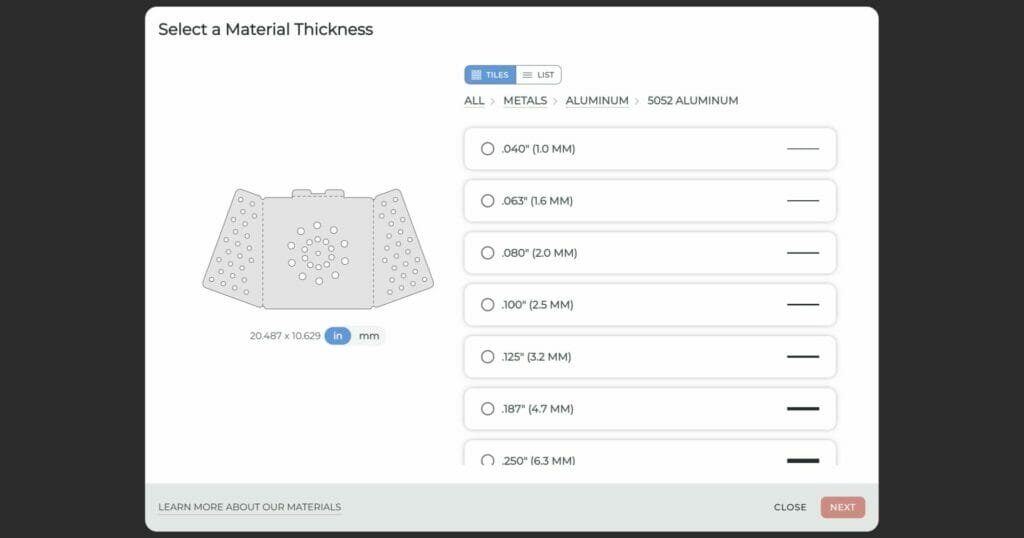Go to ALL materials breadcrumb
Screen dimensions: 1024x538
click(x=474, y=101)
